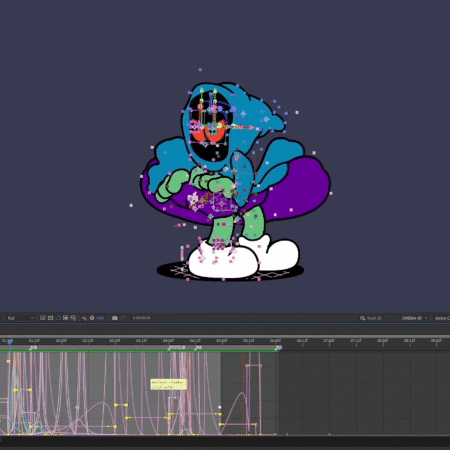Viewport: 450px width, 450px height.
Task: Click the Reset Exposure icon
Action: [92, 318]
